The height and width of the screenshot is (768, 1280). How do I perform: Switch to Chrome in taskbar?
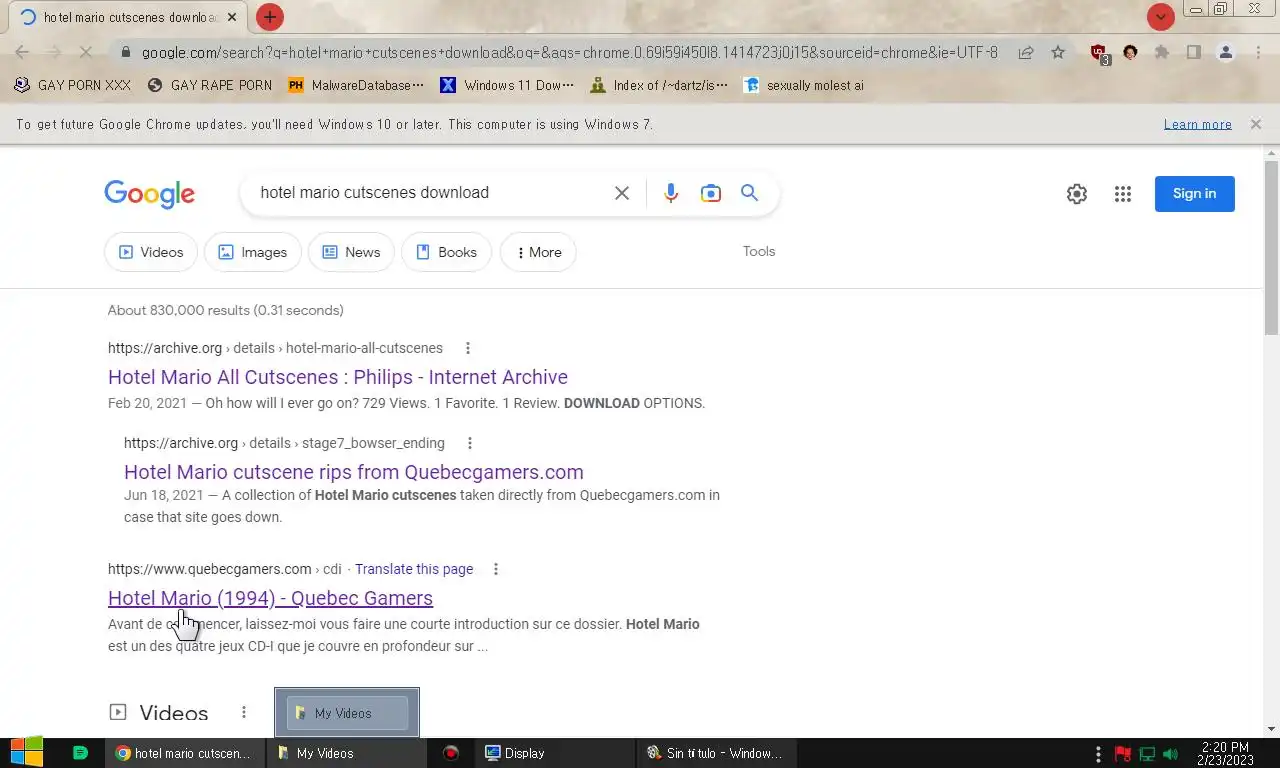[x=185, y=753]
